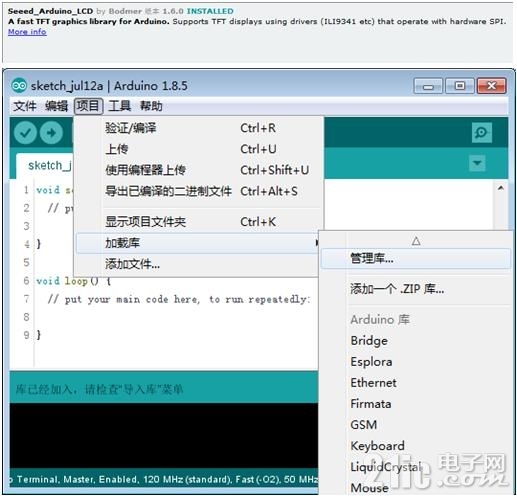Click 添加一个 .ZIP 库... entry
The image size is (517, 496).
click(415, 289)
